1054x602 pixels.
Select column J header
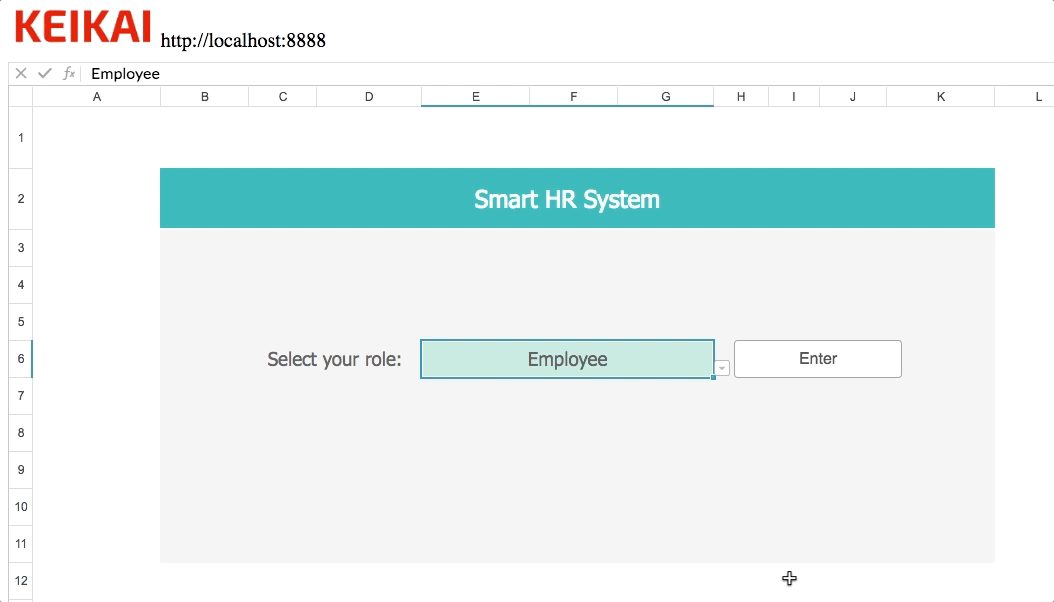click(x=853, y=97)
